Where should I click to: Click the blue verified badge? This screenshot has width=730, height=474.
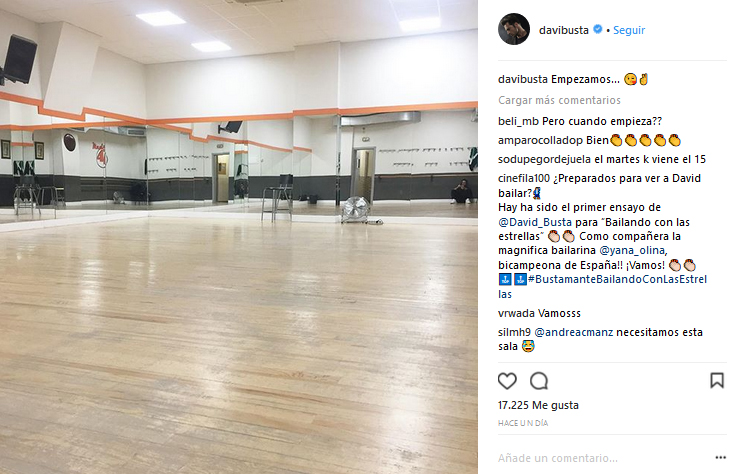coord(597,29)
